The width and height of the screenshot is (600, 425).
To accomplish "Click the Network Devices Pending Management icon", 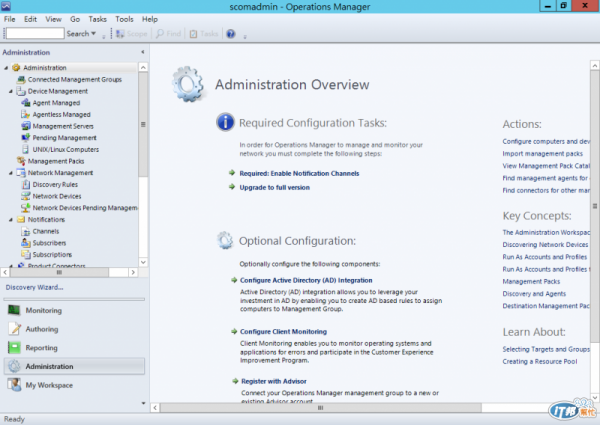I will tap(26, 208).
